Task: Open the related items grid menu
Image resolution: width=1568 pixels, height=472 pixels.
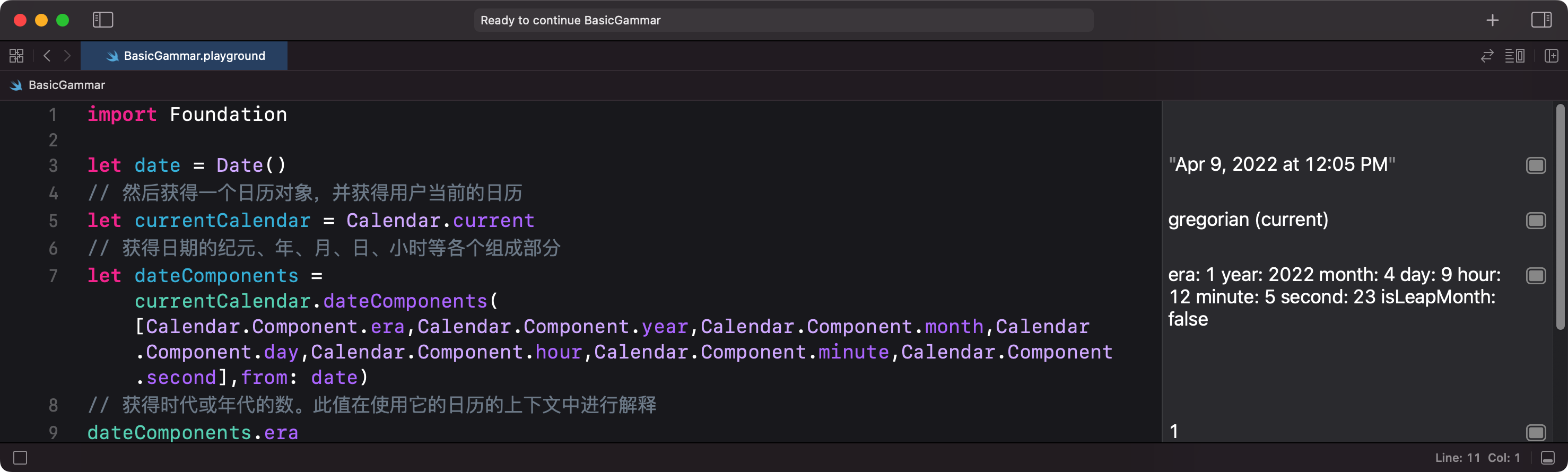Action: pos(16,56)
